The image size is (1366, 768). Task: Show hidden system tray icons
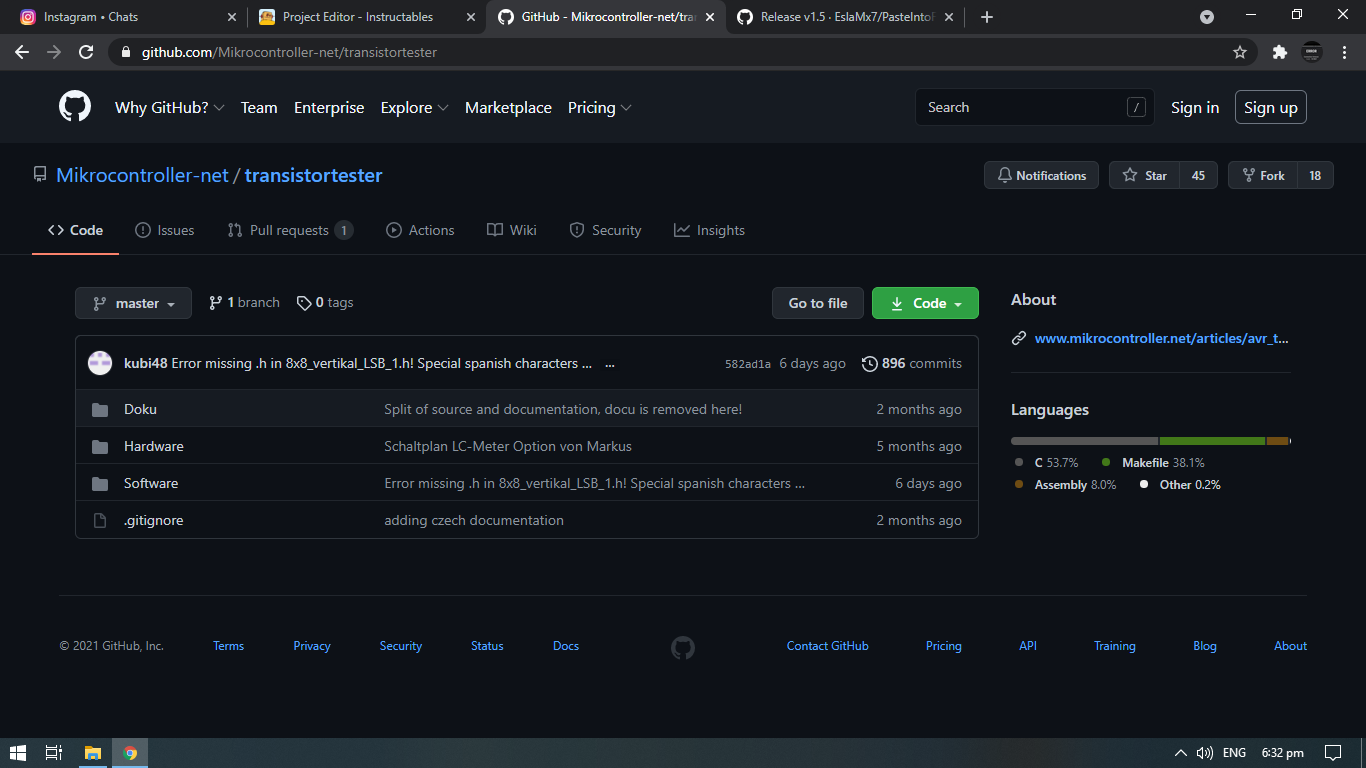pyautogui.click(x=1180, y=753)
